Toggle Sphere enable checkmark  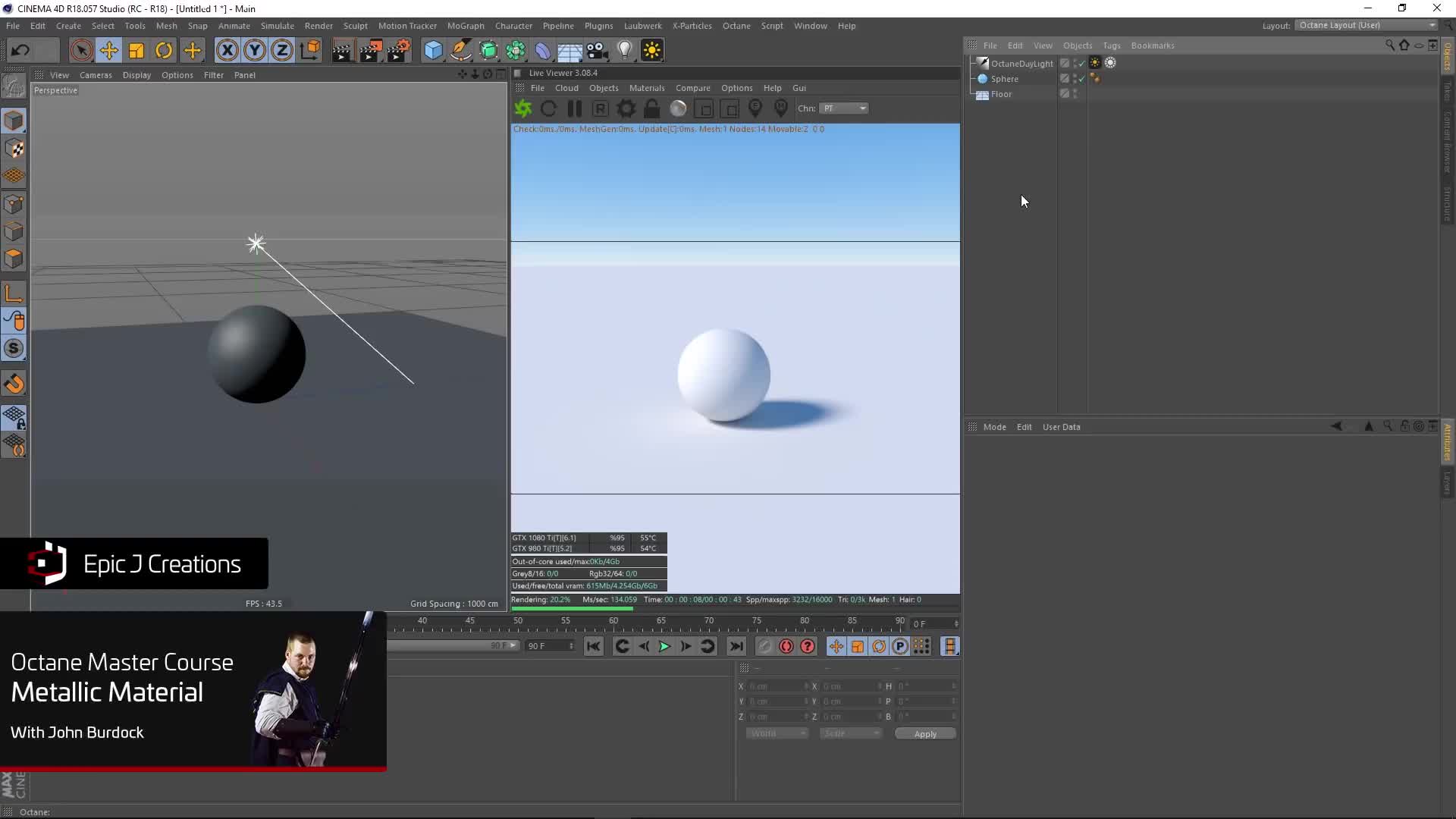tap(1082, 79)
